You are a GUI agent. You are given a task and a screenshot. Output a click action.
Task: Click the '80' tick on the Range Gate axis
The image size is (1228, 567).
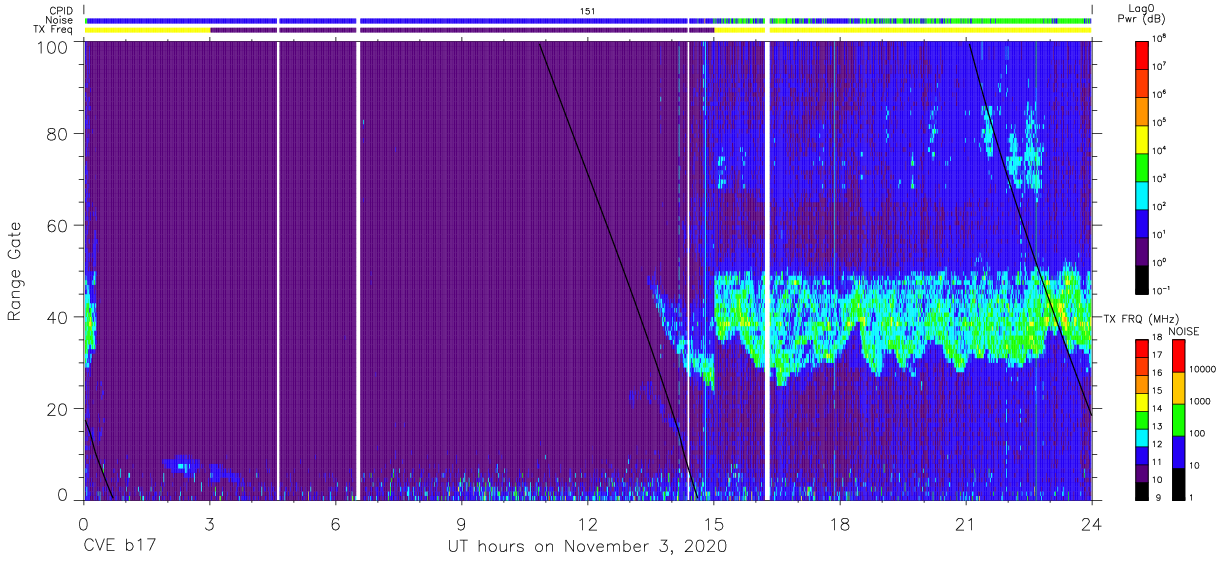point(58,135)
